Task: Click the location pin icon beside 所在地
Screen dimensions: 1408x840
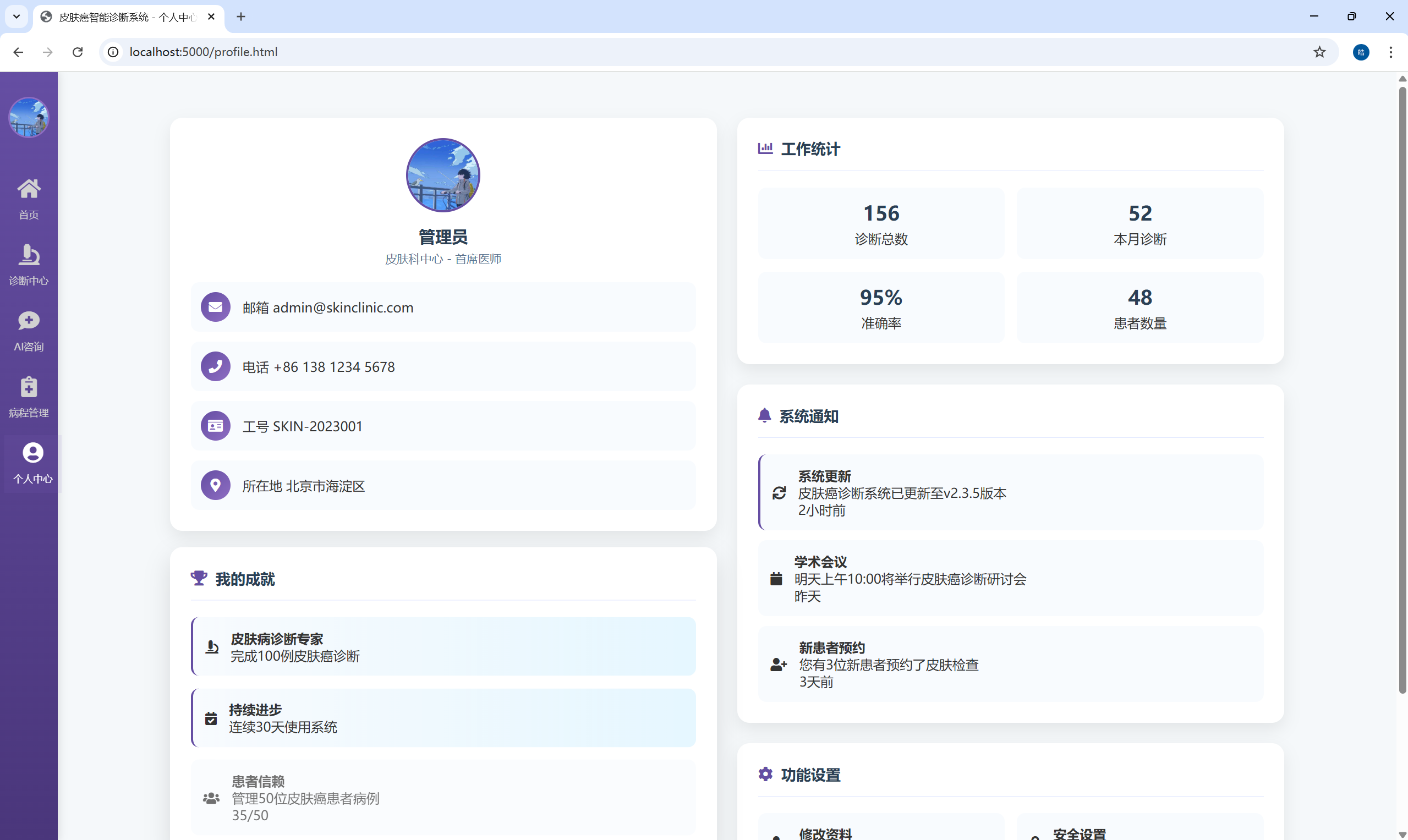Action: pyautogui.click(x=215, y=486)
